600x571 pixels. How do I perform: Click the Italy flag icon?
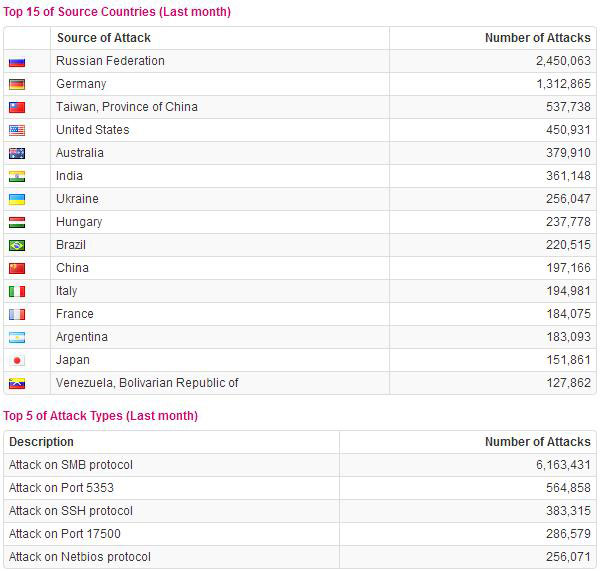tap(17, 292)
